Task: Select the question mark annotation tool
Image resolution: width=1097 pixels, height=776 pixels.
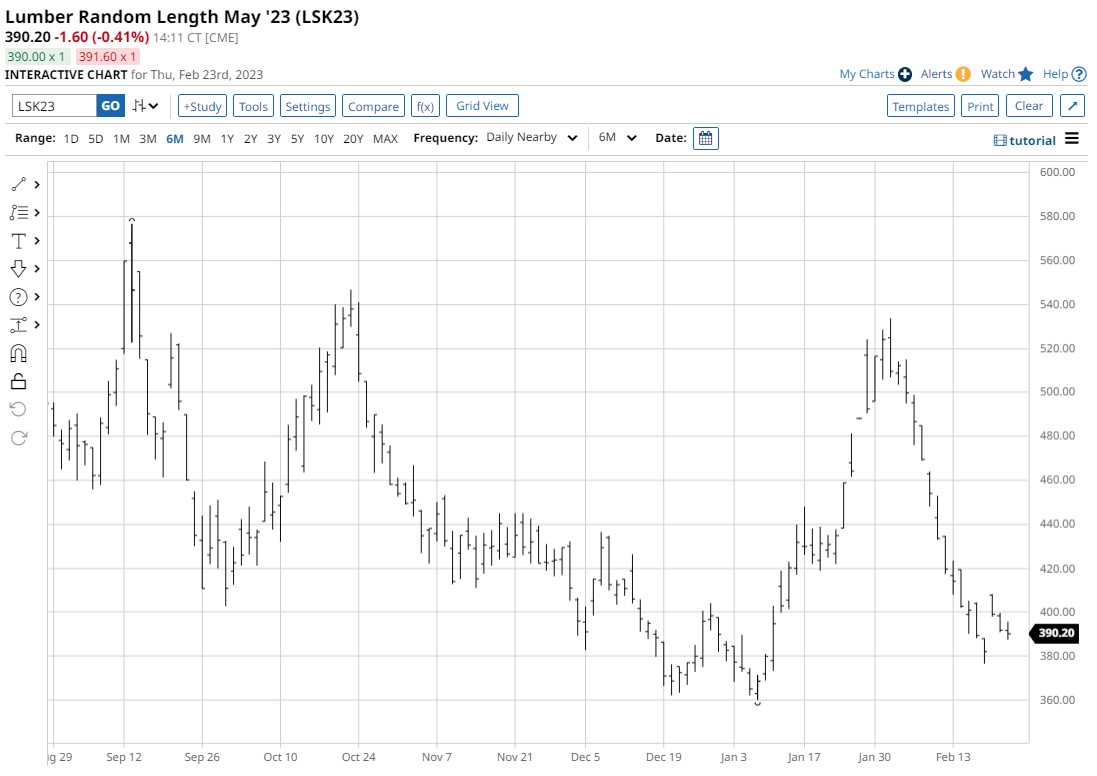Action: [x=18, y=297]
